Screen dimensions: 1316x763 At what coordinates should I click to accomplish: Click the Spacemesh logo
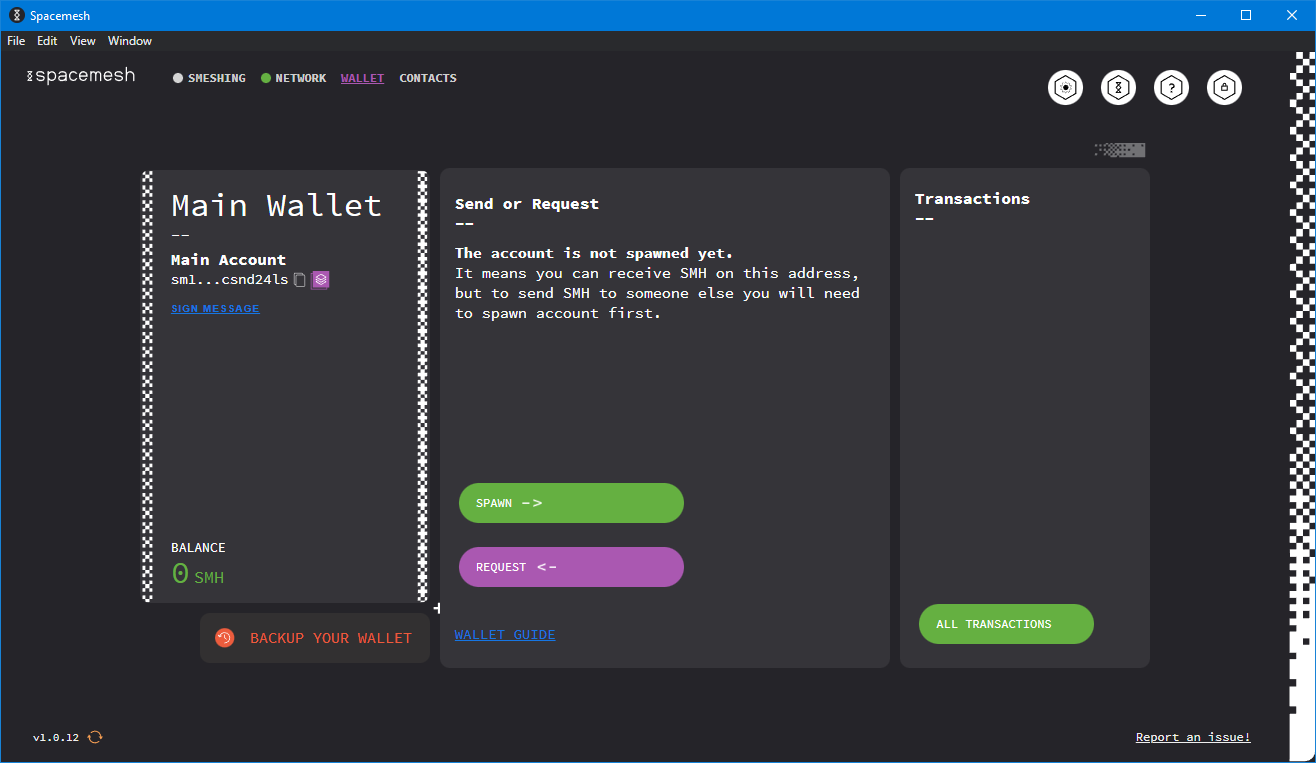[x=81, y=76]
